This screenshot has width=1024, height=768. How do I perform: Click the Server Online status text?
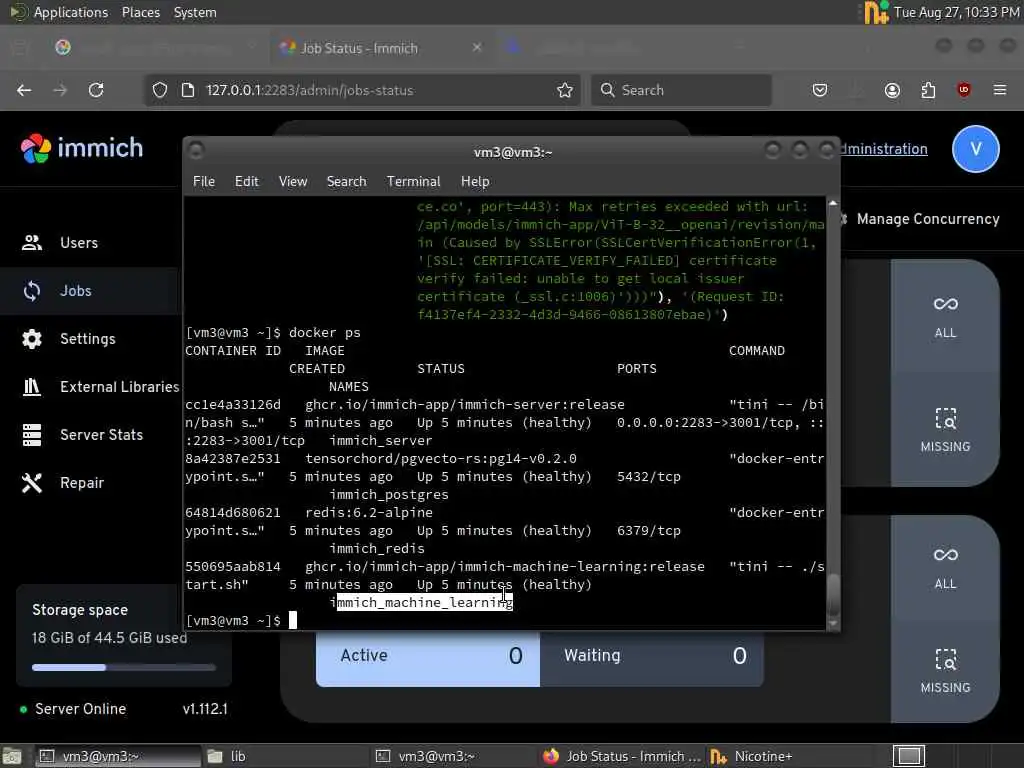tap(80, 709)
